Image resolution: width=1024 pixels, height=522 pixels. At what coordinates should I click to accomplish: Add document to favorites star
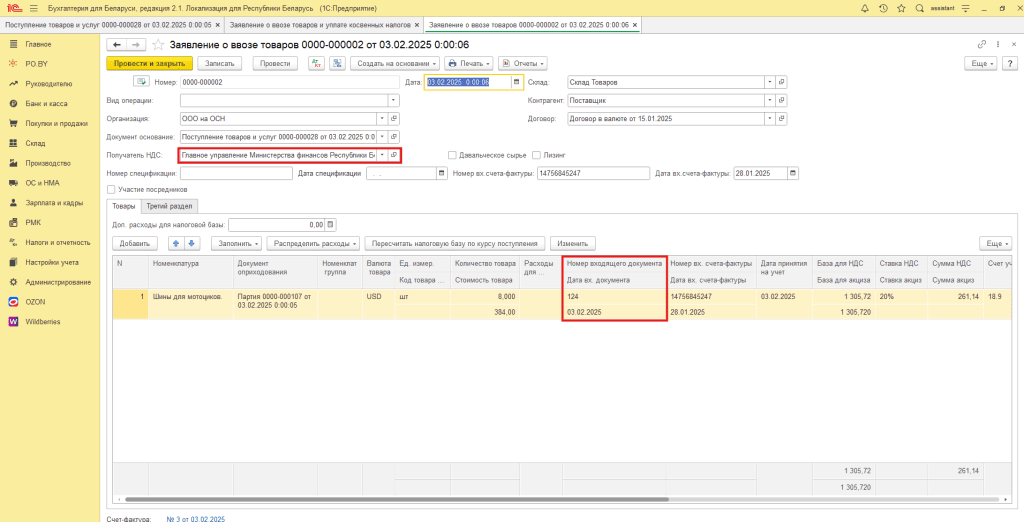[157, 44]
